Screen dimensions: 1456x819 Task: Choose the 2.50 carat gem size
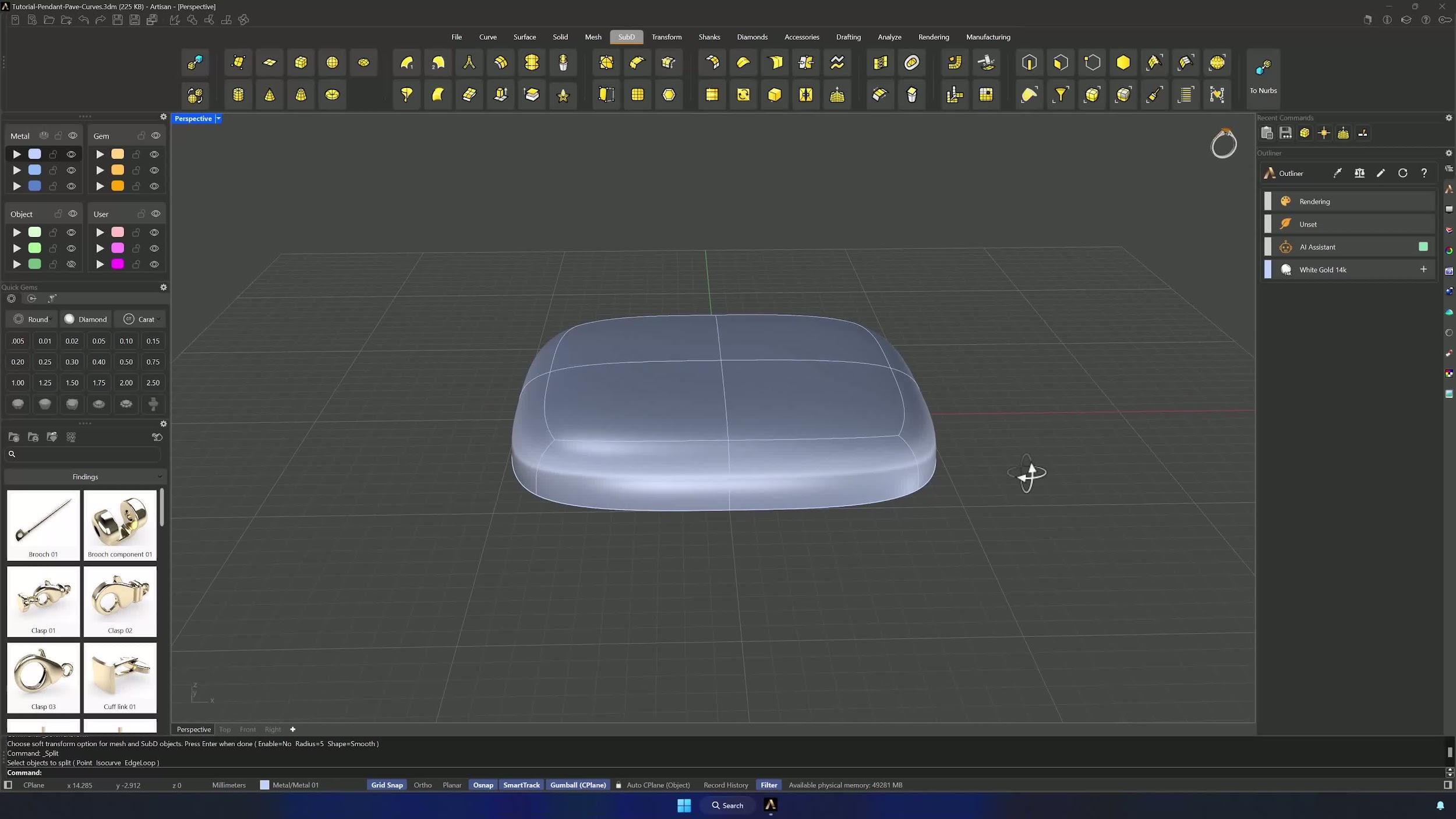click(153, 383)
